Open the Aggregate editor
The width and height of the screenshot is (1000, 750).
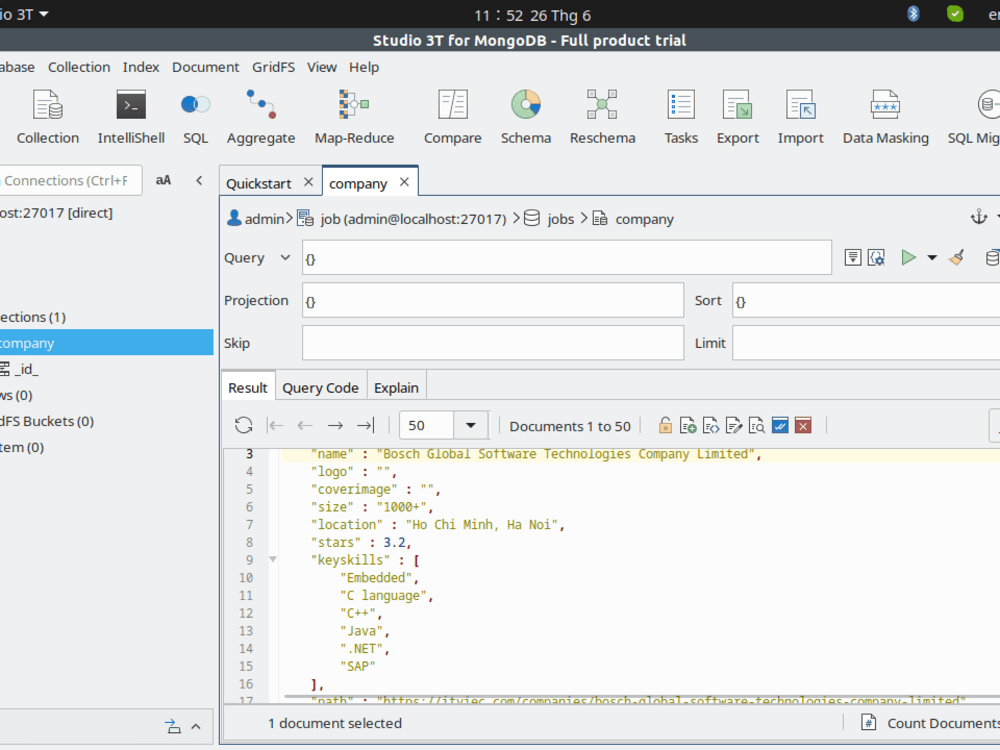click(x=261, y=117)
